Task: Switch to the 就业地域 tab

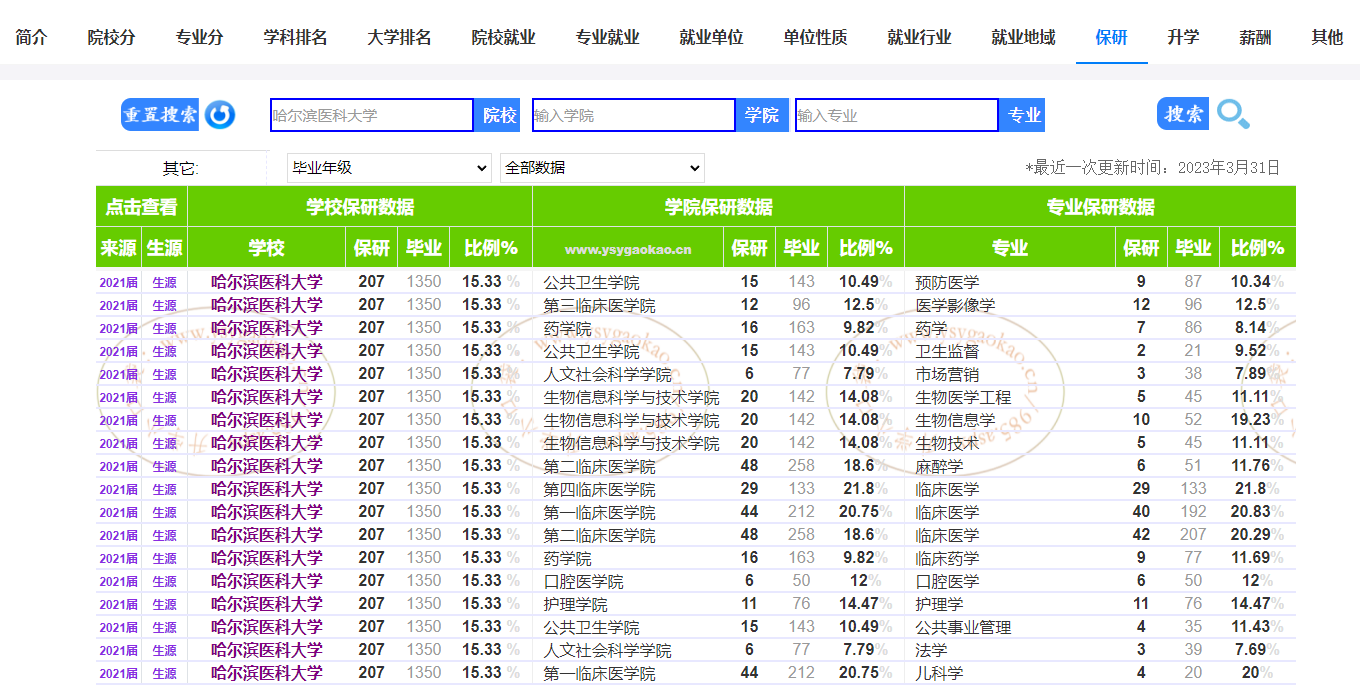Action: coord(1024,37)
